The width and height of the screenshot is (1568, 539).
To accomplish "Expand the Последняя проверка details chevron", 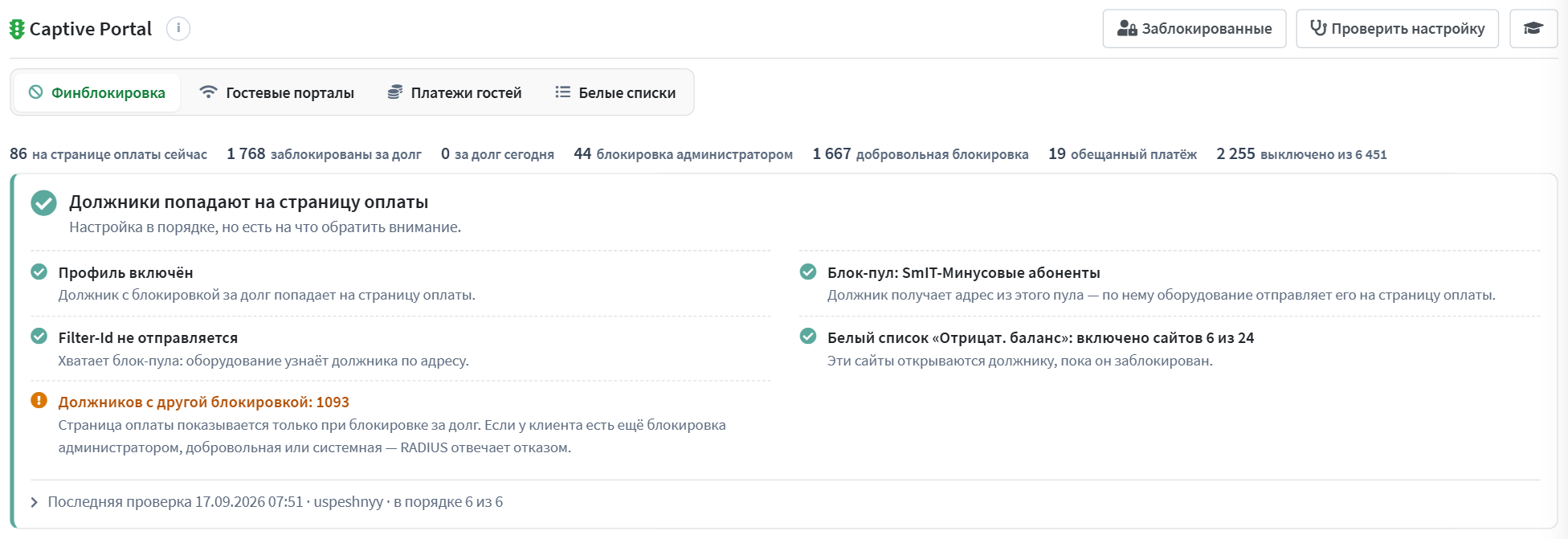I will [35, 502].
